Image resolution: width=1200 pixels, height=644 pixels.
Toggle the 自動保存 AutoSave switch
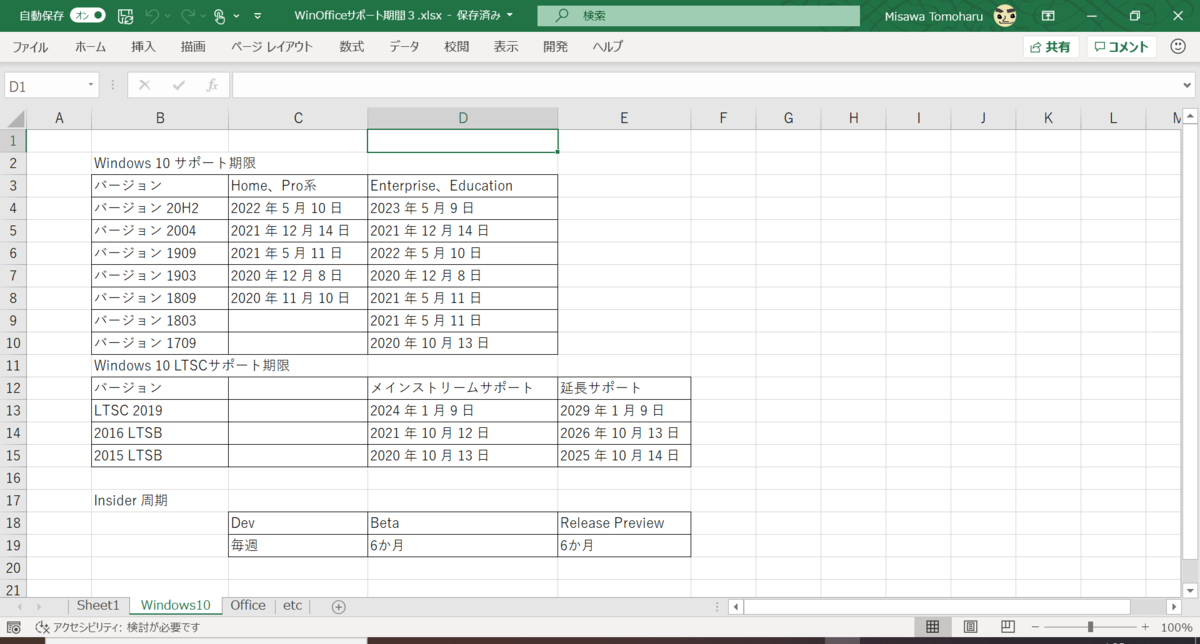tap(88, 16)
